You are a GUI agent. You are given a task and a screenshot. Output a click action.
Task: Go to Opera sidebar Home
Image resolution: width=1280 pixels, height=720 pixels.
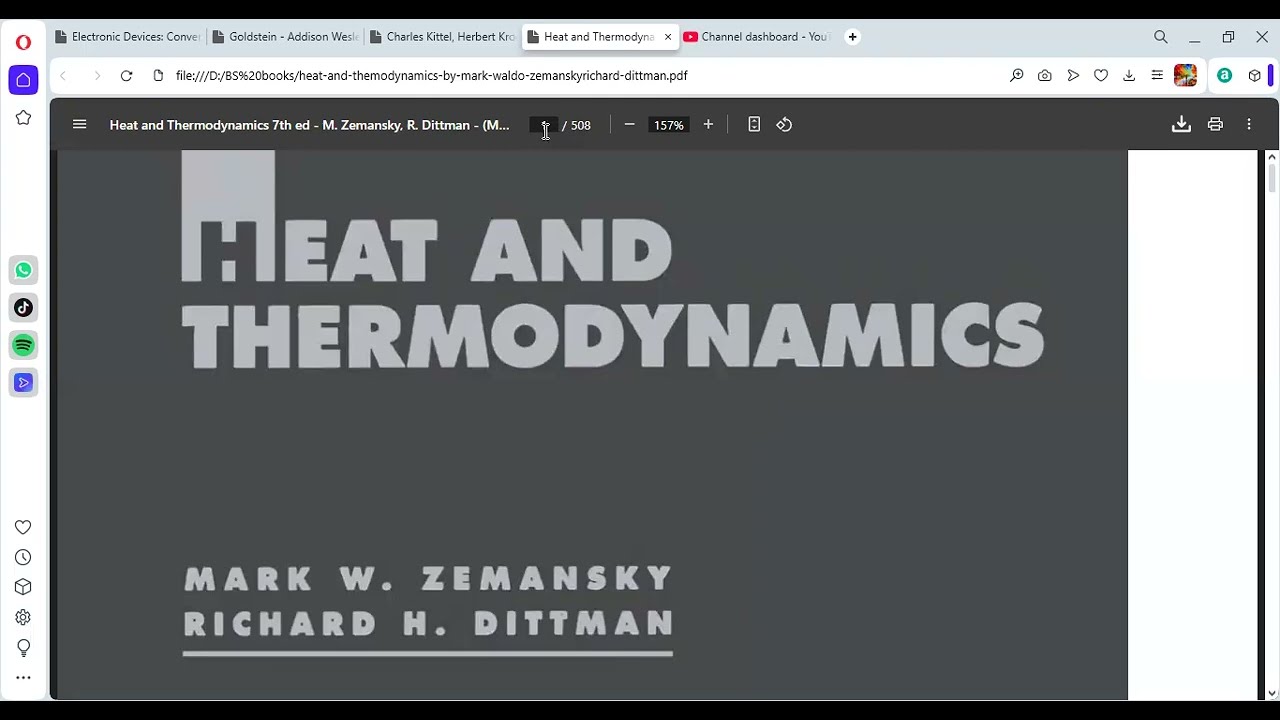pyautogui.click(x=23, y=80)
